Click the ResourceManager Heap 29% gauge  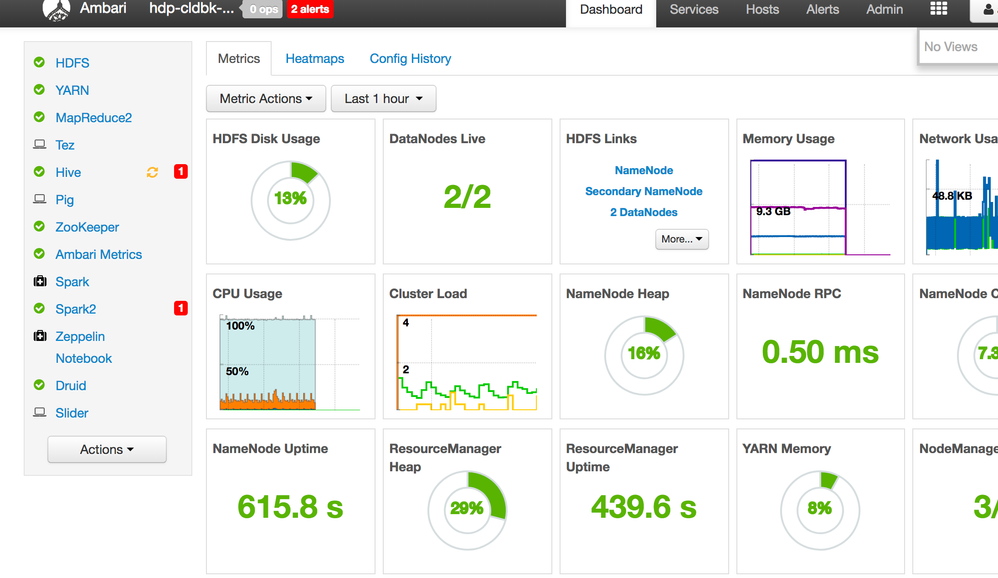[x=467, y=510]
